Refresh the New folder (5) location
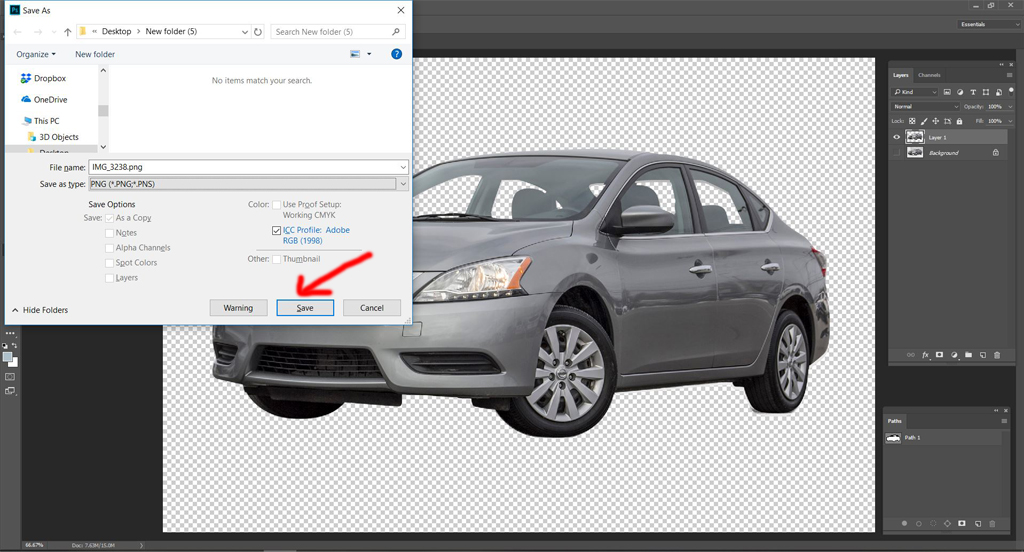This screenshot has width=1024, height=552. pos(258,31)
